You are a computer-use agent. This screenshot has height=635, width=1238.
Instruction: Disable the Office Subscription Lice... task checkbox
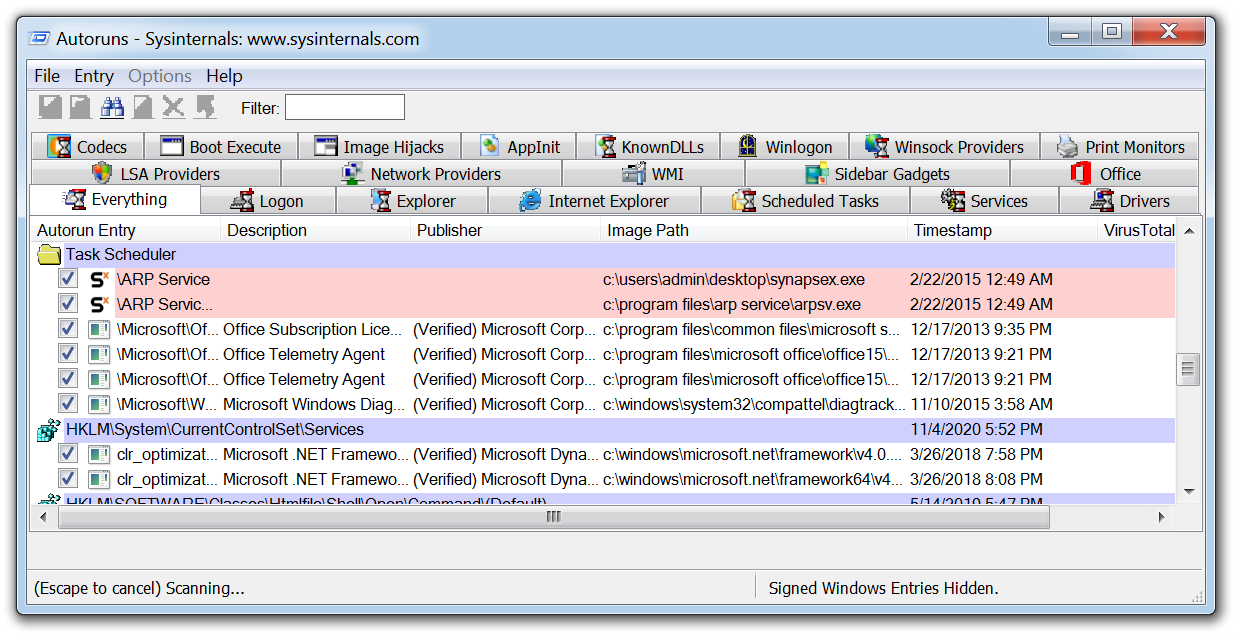pos(68,329)
